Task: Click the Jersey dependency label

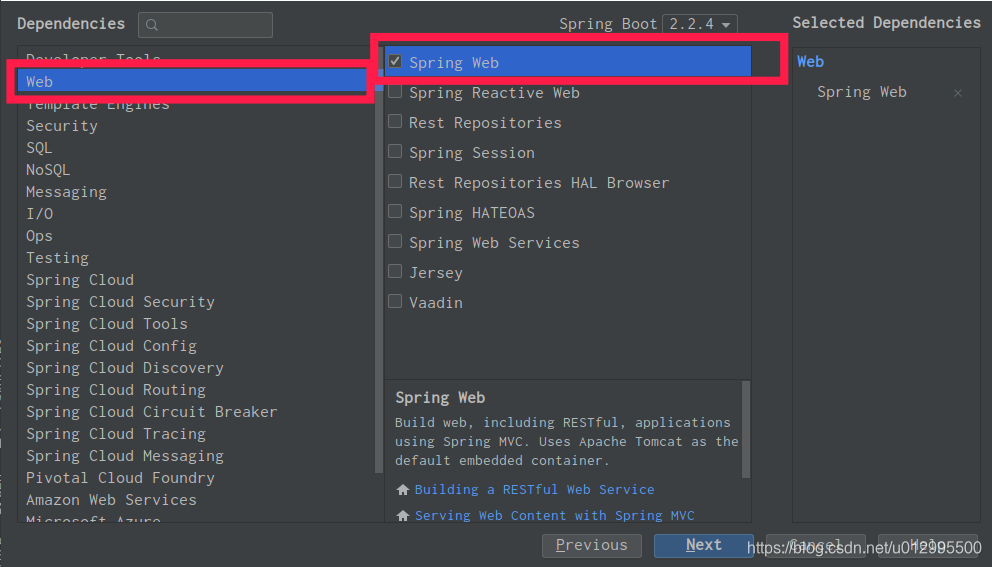Action: (x=436, y=273)
